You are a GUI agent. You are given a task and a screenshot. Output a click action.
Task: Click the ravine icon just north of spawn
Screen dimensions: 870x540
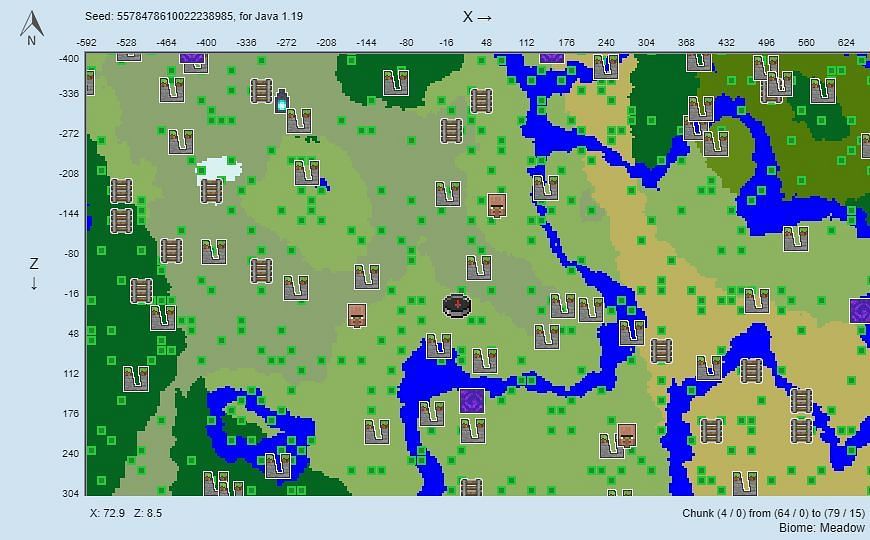tap(478, 268)
